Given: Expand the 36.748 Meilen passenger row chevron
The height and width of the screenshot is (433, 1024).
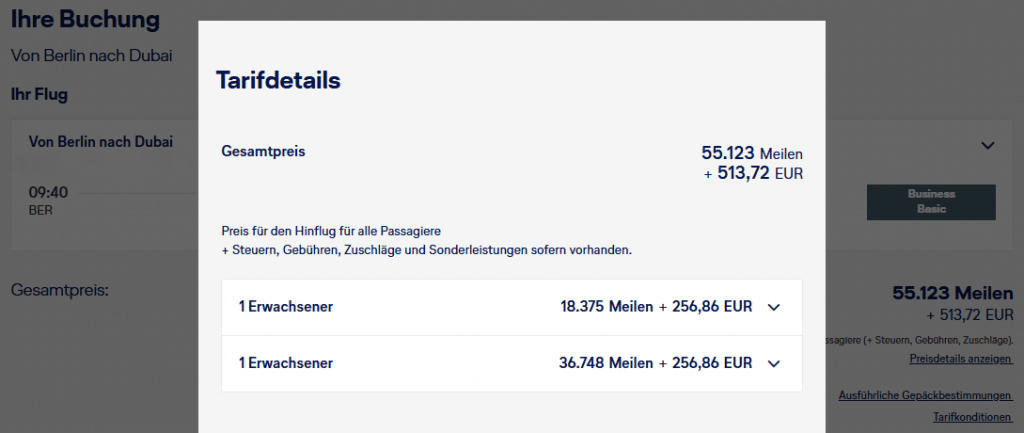Looking at the screenshot, I should [x=773, y=363].
